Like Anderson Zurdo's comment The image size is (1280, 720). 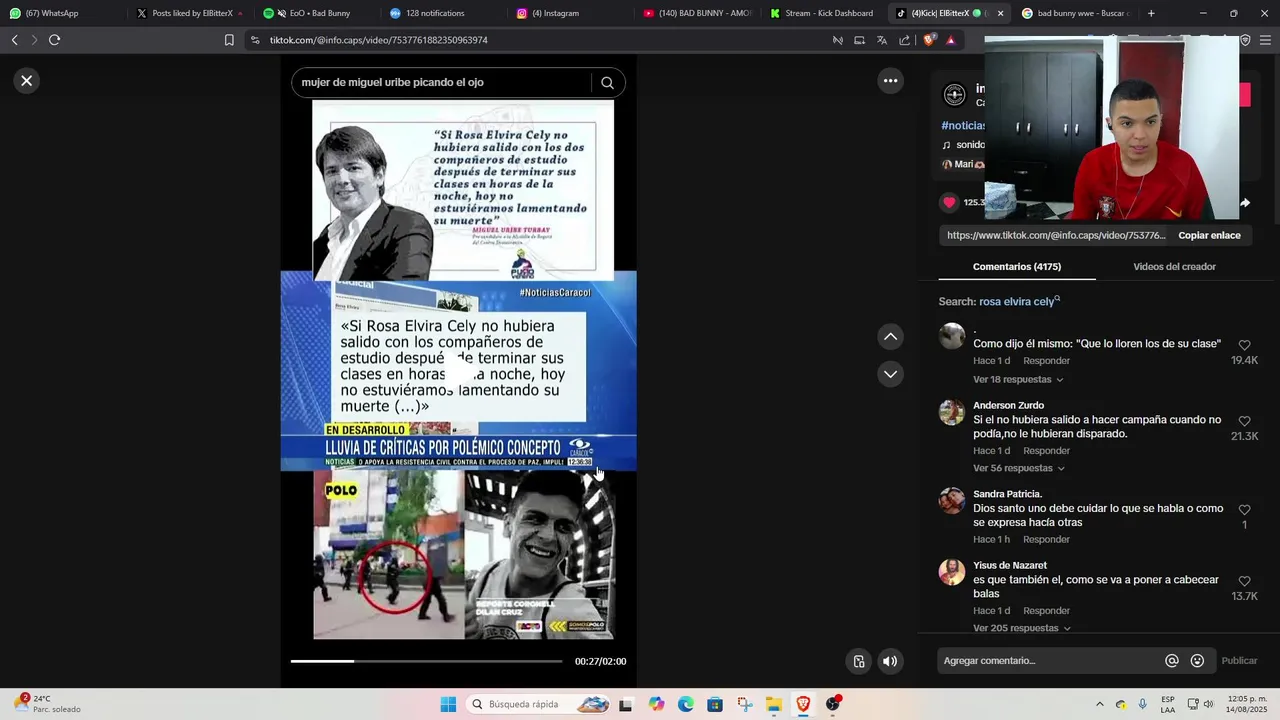[1244, 422]
